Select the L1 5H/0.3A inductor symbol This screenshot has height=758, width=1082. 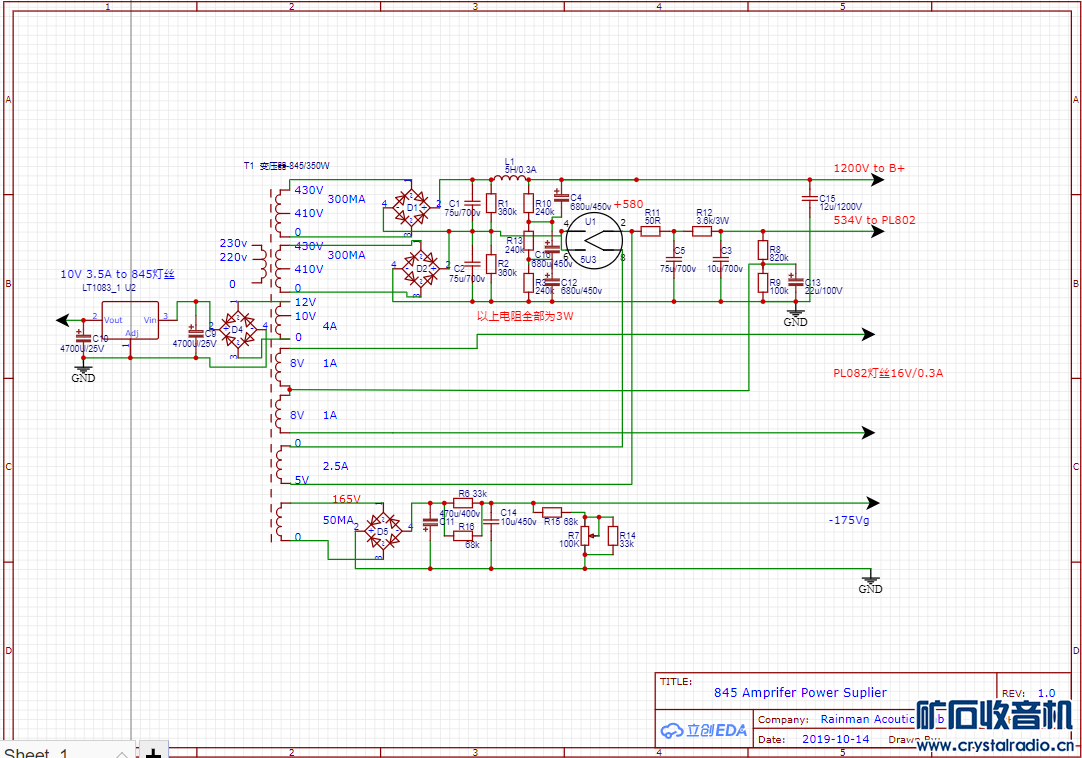coord(509,179)
